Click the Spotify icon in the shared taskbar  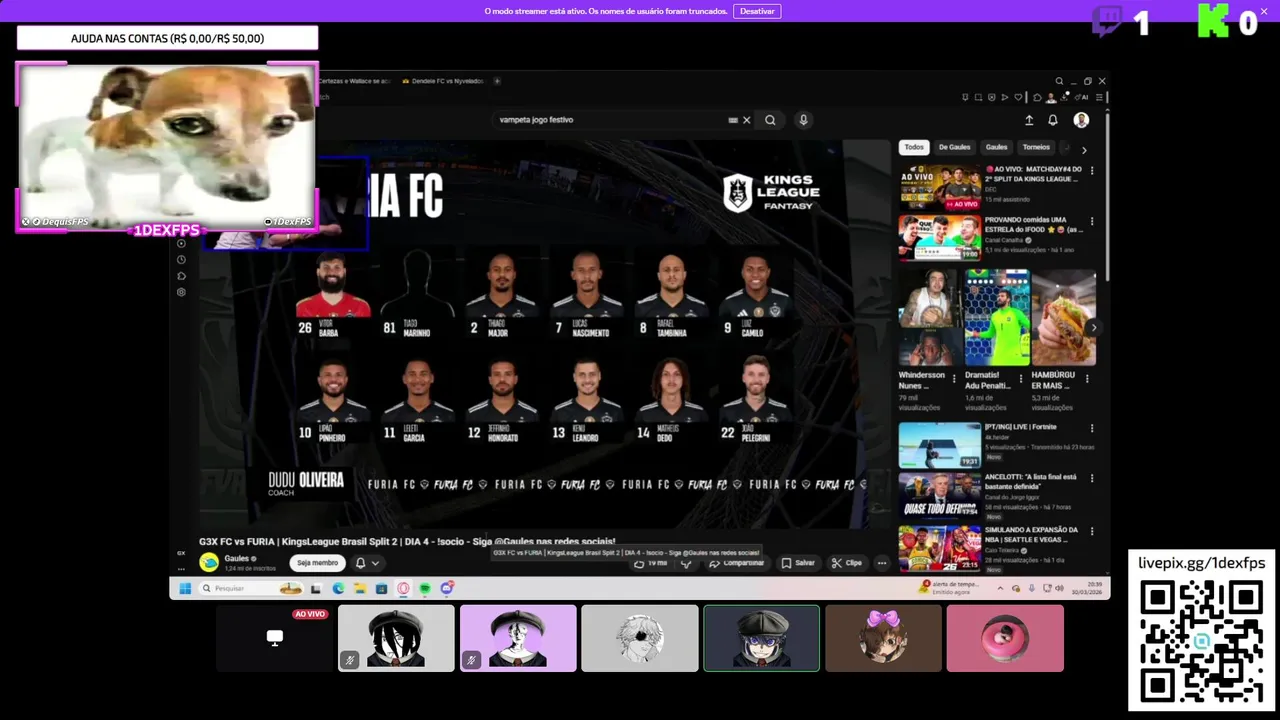[425, 588]
